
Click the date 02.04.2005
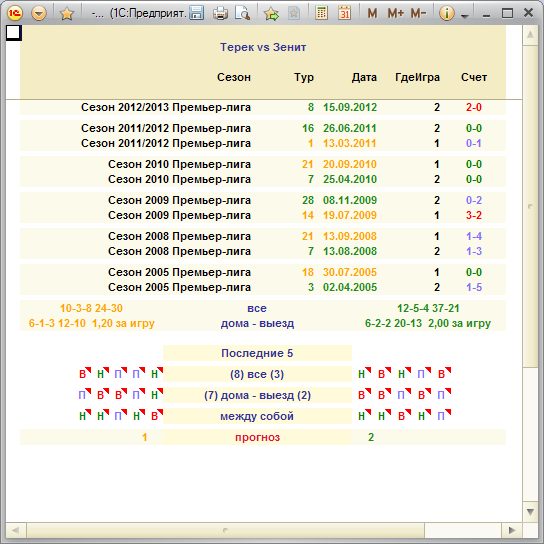[350, 287]
